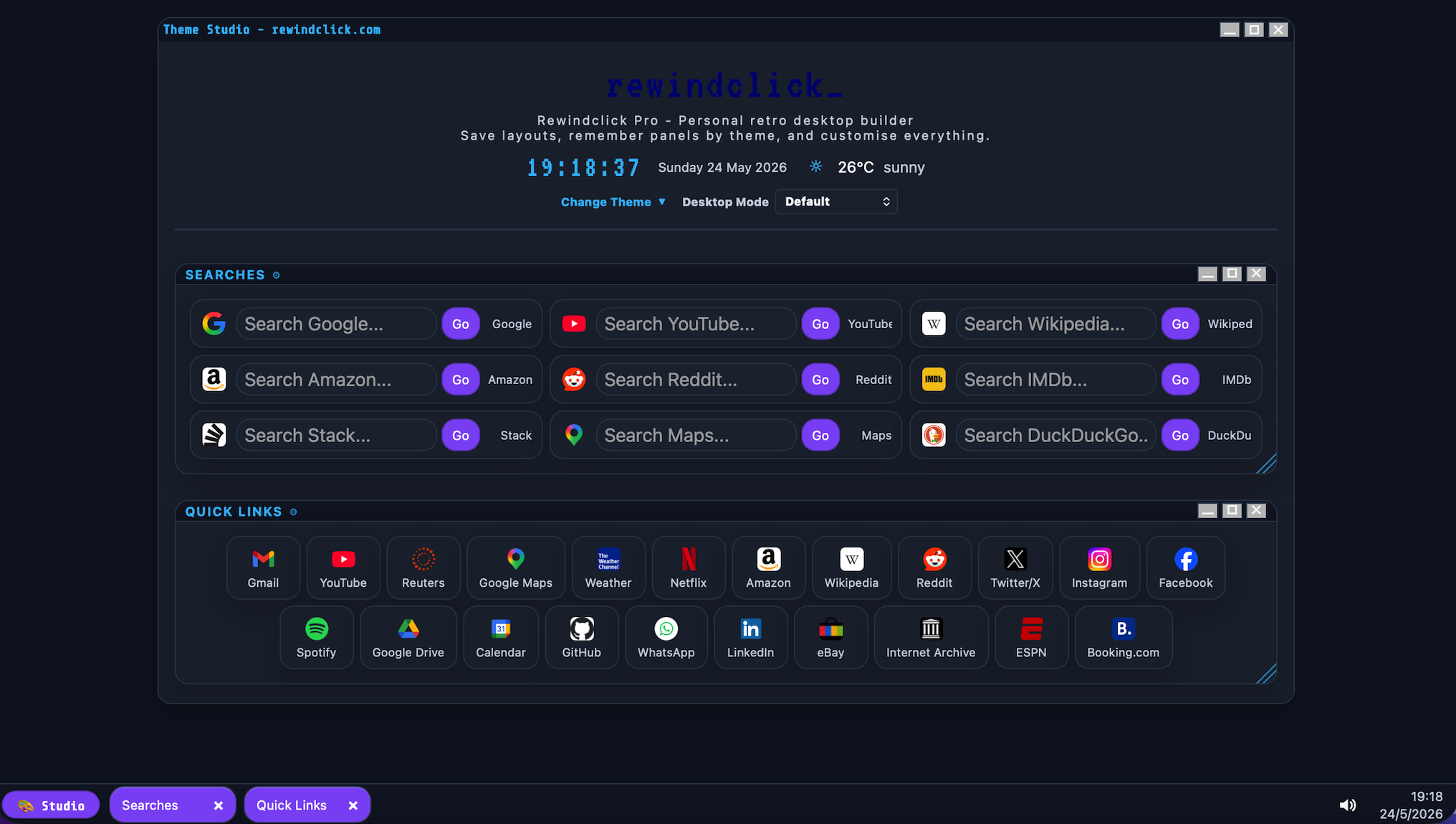Click the Google logo in search row
This screenshot has height=824, width=1456.
tap(214, 324)
